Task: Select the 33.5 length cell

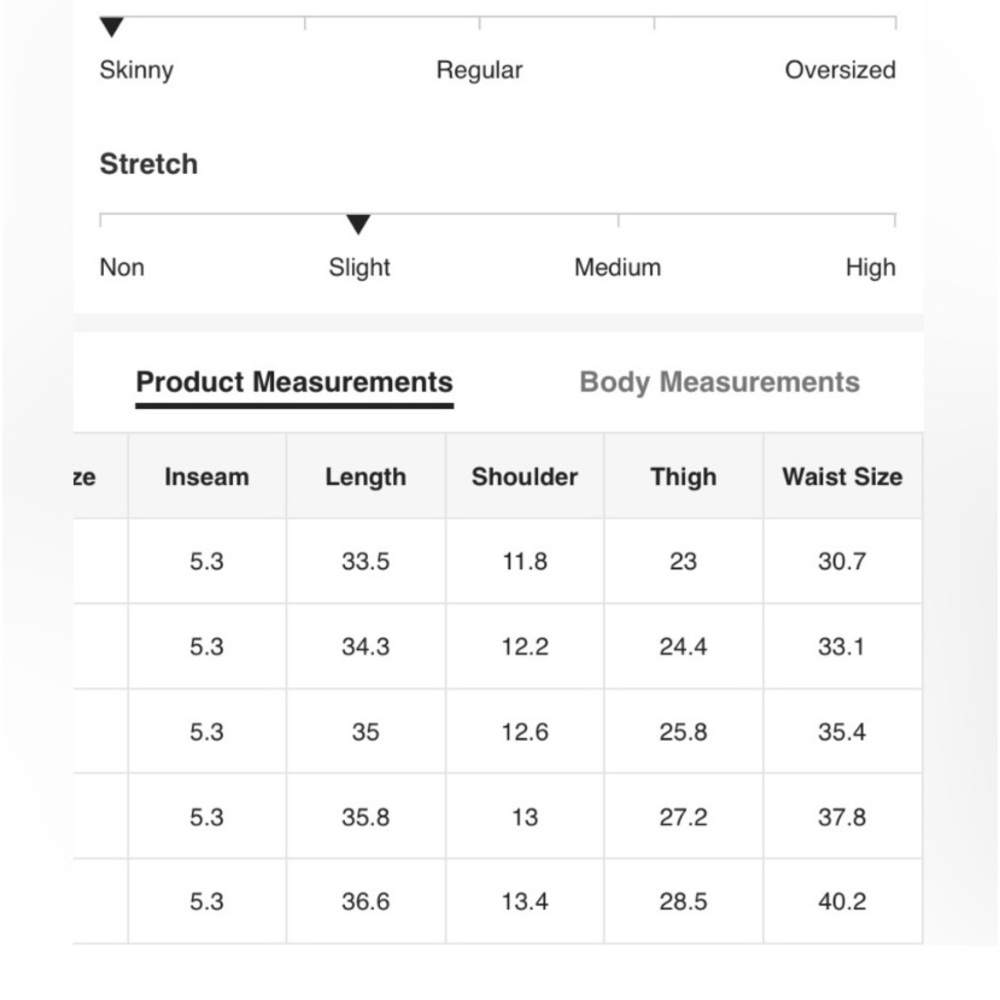Action: 365,561
